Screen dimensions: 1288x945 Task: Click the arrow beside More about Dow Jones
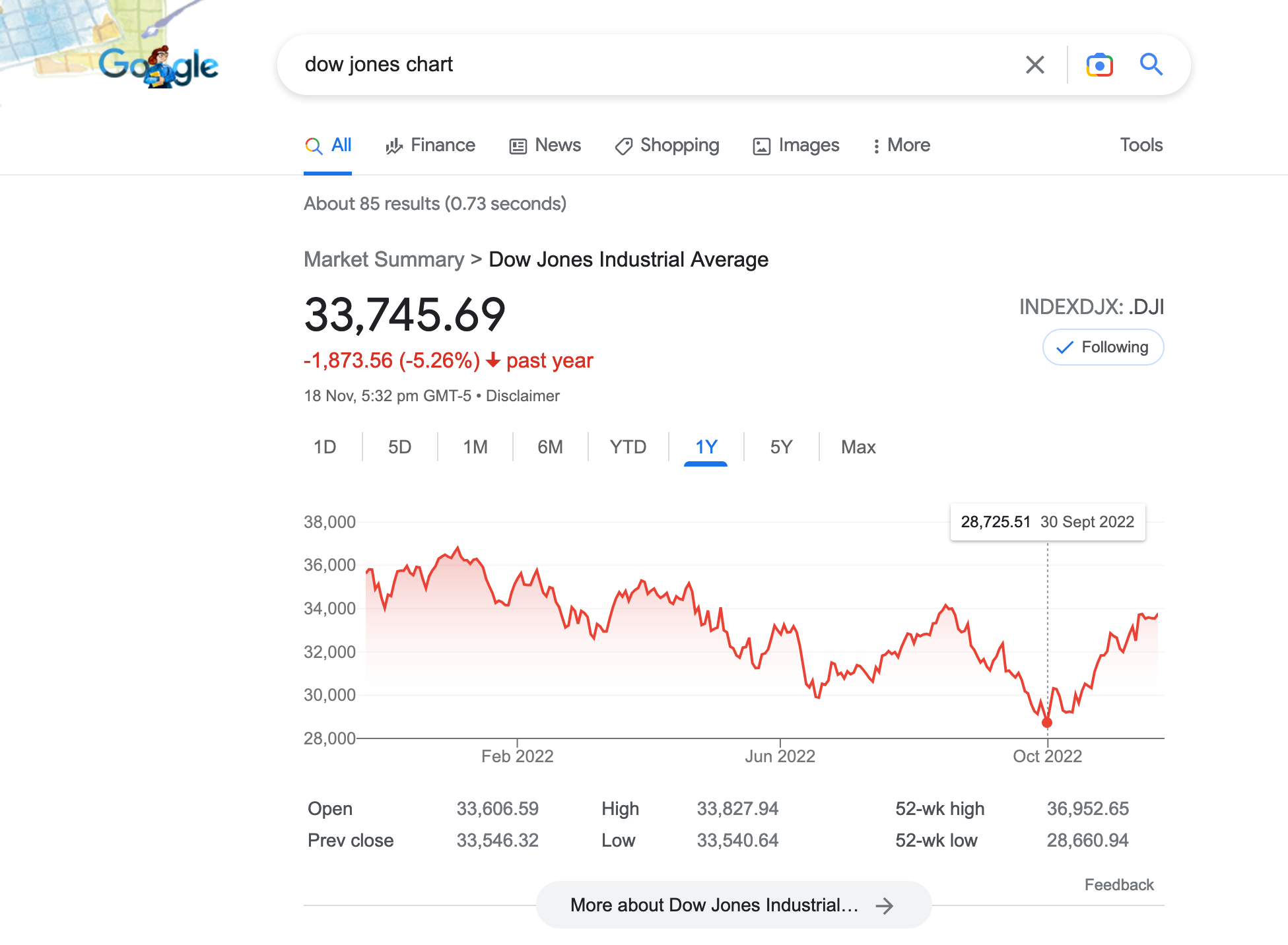(x=884, y=905)
